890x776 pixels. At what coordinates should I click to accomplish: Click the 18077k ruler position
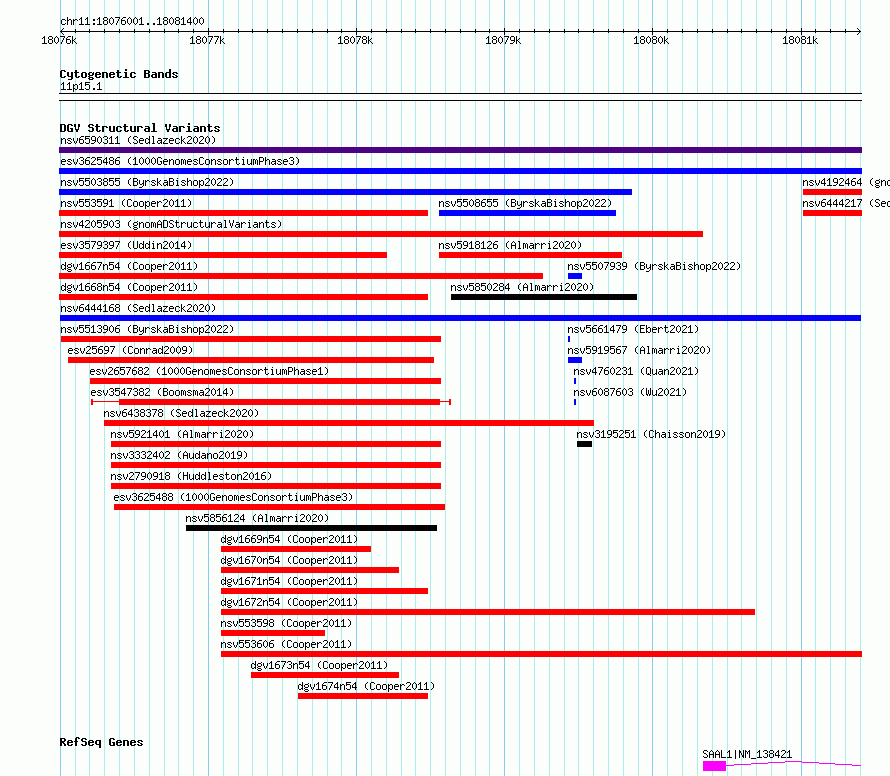point(207,40)
